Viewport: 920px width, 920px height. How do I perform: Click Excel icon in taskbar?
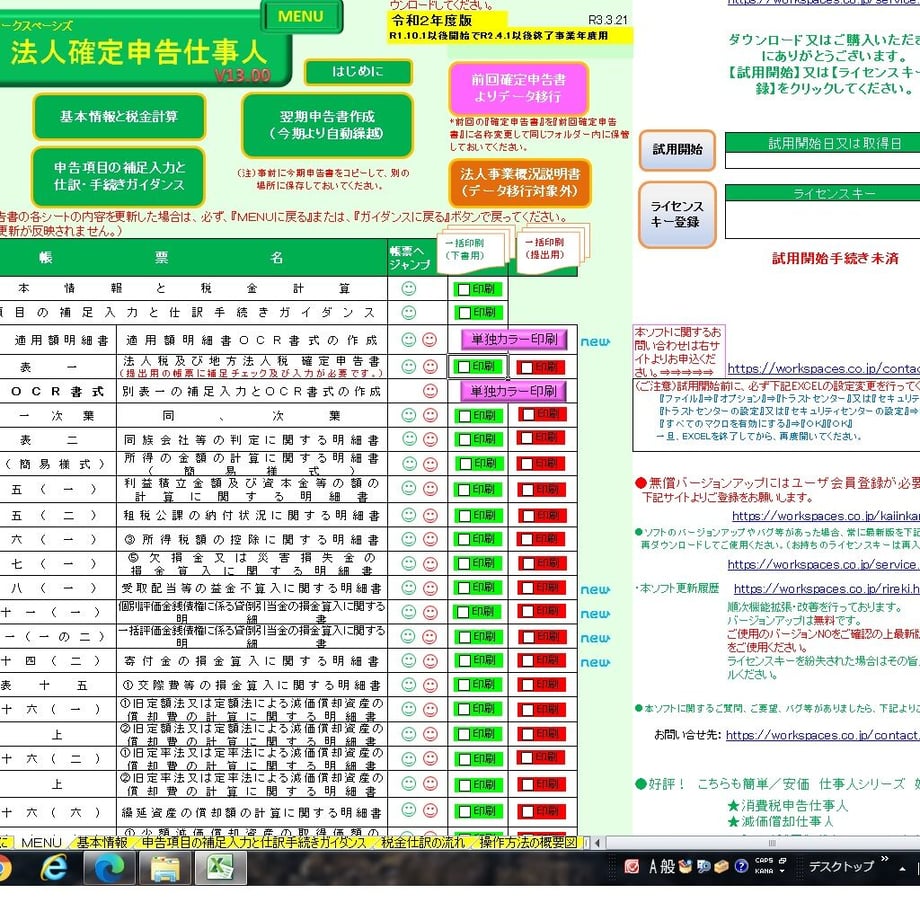click(x=219, y=868)
